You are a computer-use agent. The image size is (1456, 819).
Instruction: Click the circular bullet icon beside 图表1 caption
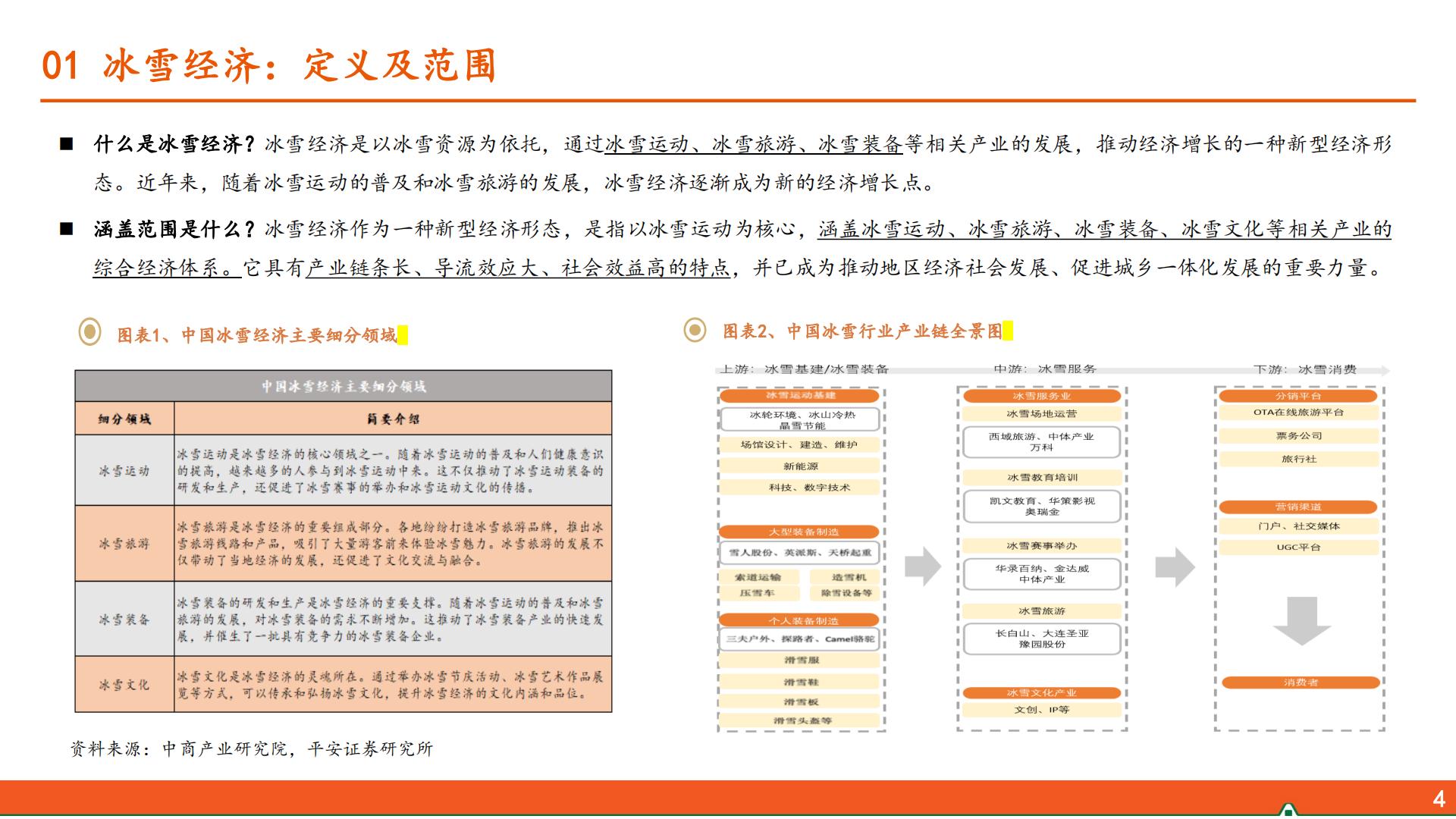(x=89, y=331)
